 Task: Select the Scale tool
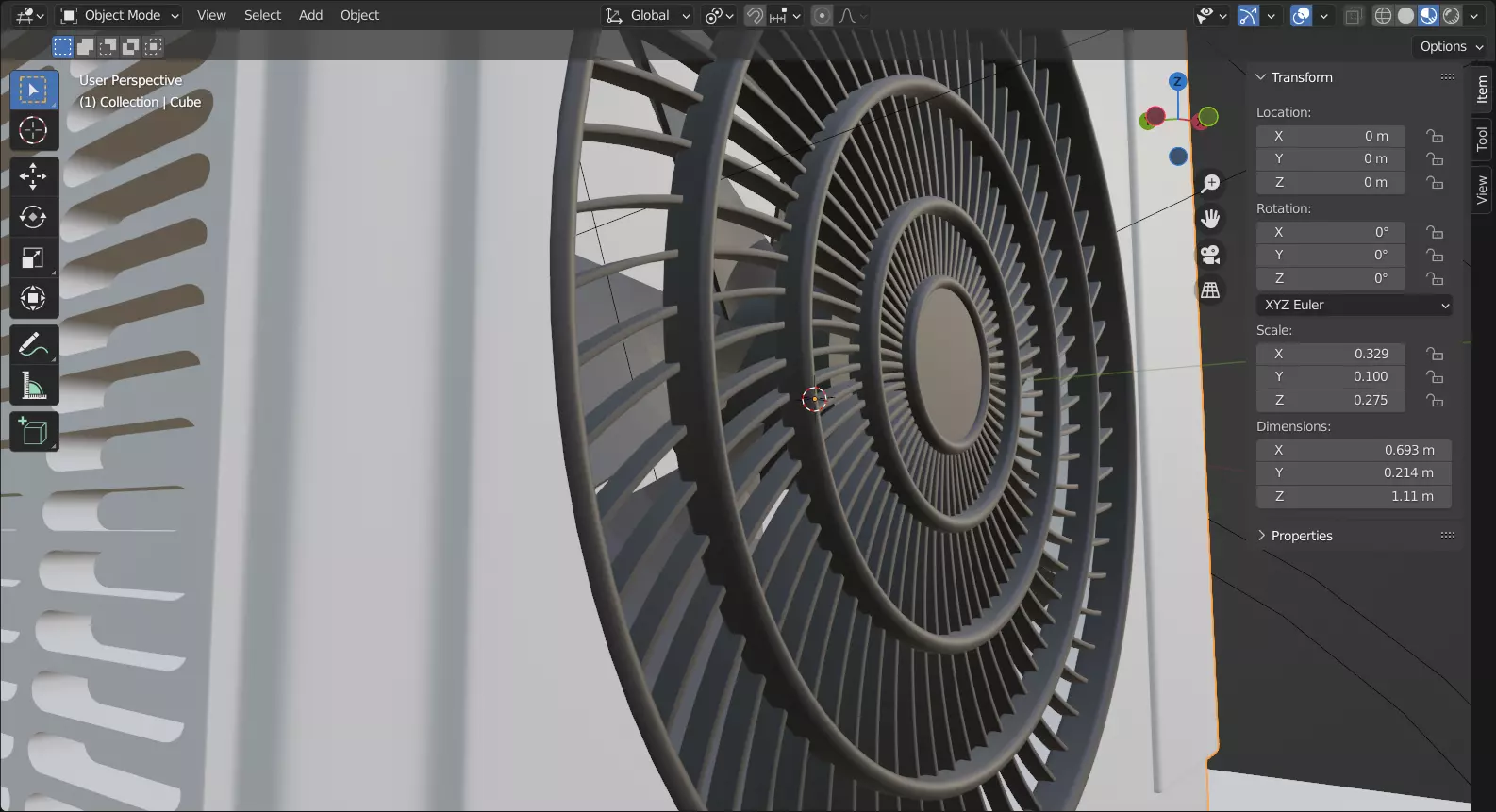(33, 257)
